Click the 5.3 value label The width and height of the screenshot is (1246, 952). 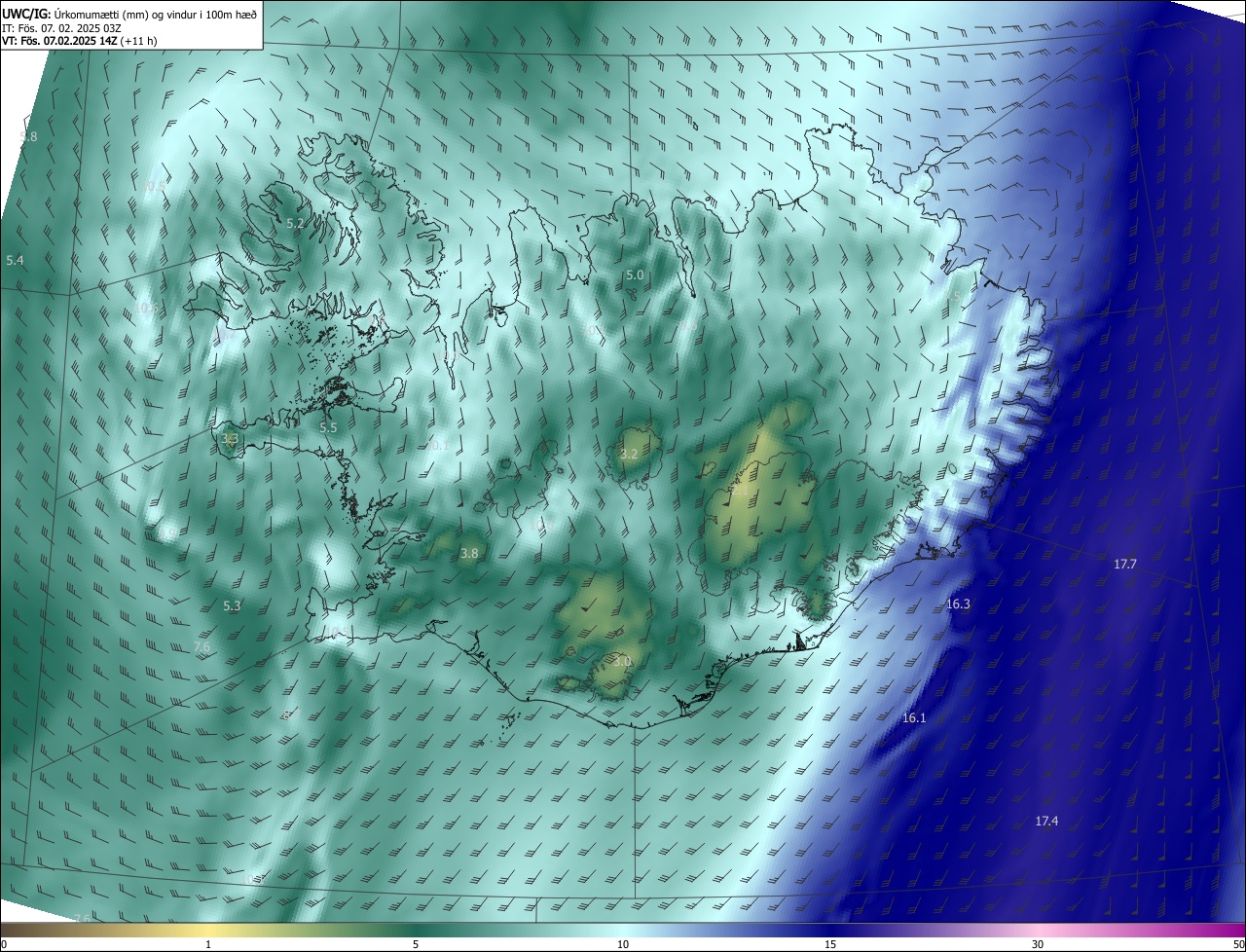pos(231,606)
